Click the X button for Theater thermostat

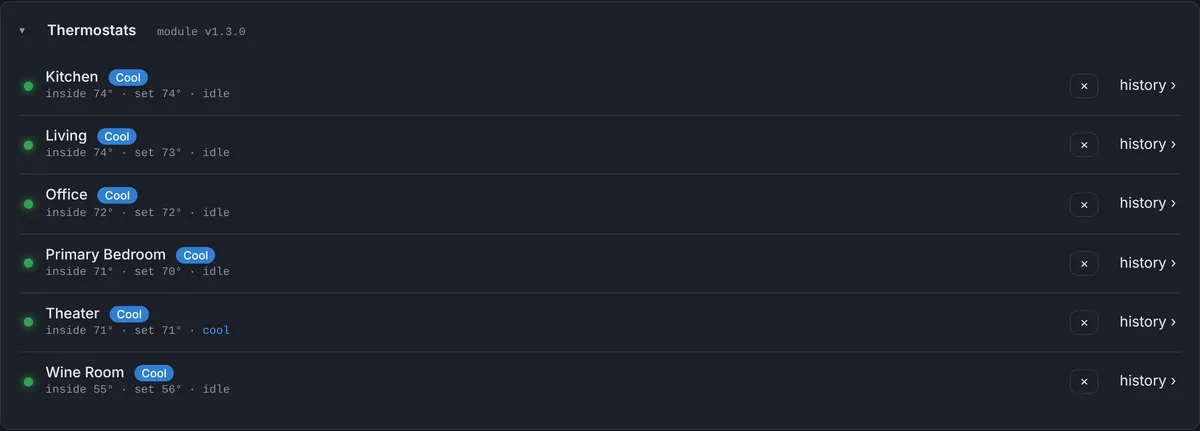click(x=1084, y=322)
